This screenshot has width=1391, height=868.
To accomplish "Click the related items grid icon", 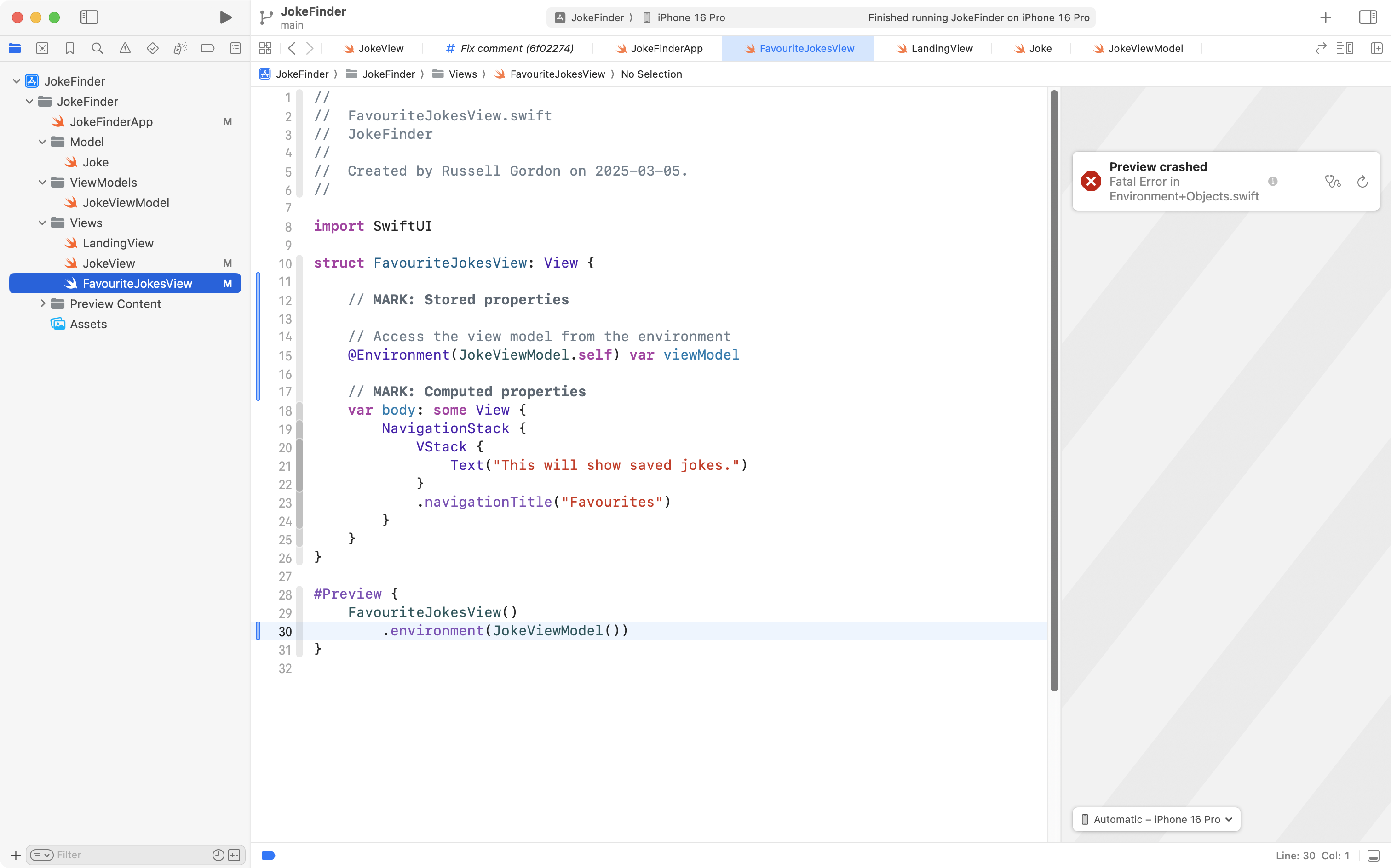I will [x=265, y=48].
